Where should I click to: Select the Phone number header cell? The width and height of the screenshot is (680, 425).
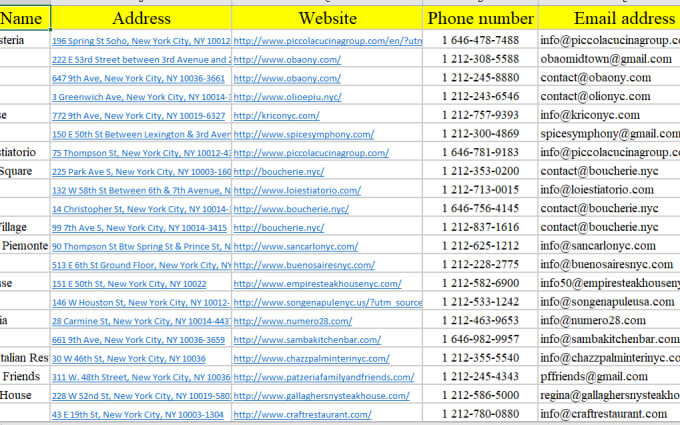tap(481, 18)
